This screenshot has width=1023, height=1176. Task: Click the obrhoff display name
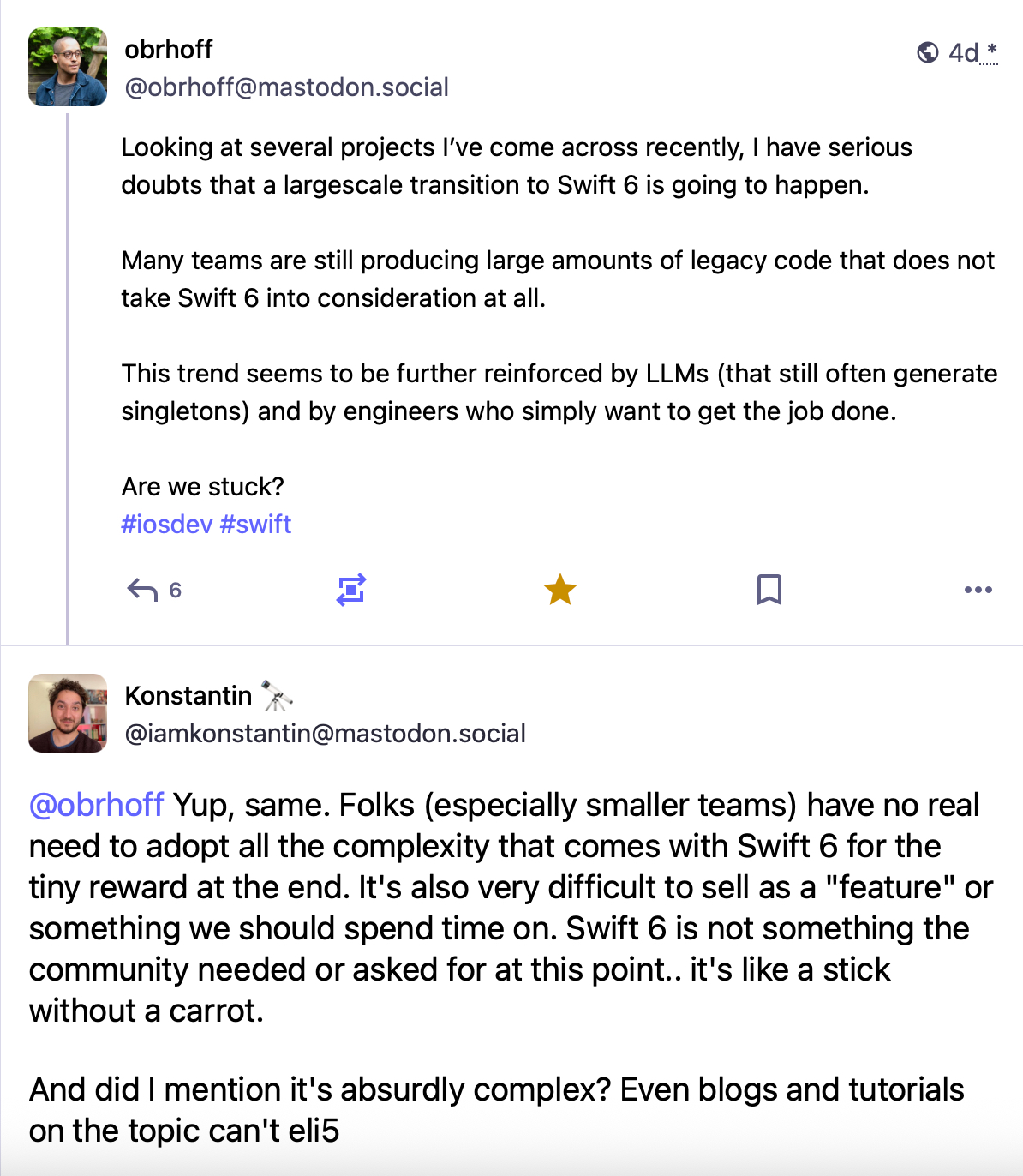169,50
